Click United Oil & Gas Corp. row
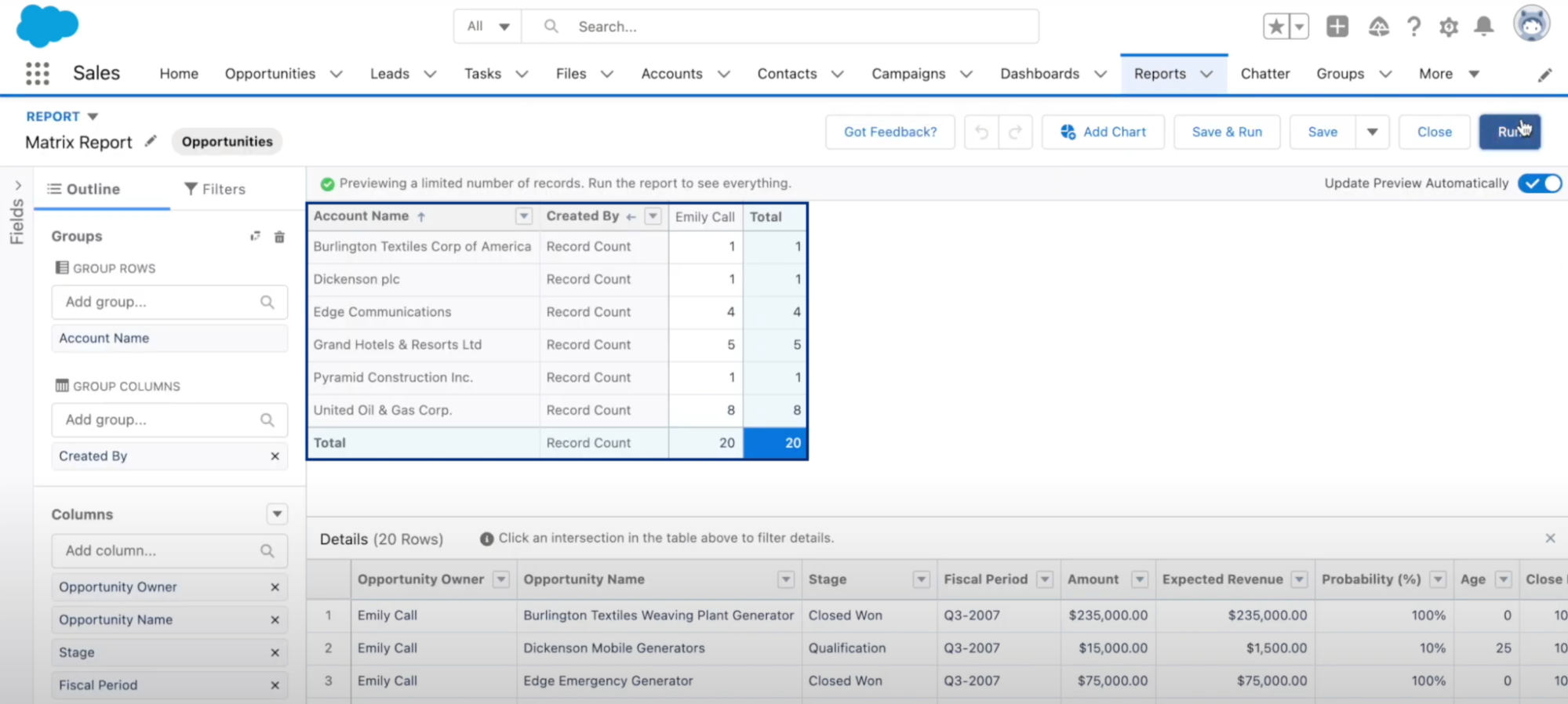 (x=383, y=410)
